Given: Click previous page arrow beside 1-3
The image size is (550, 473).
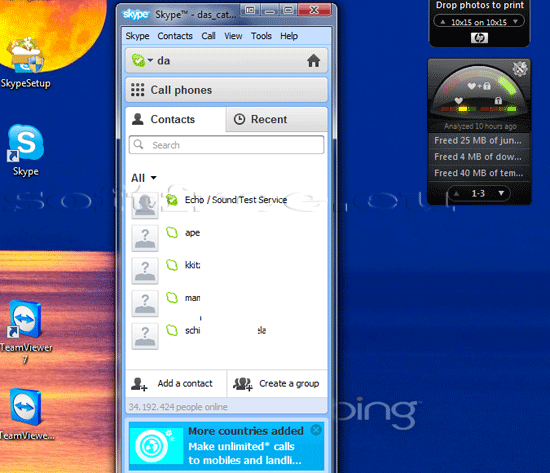Looking at the screenshot, I should click(x=456, y=193).
